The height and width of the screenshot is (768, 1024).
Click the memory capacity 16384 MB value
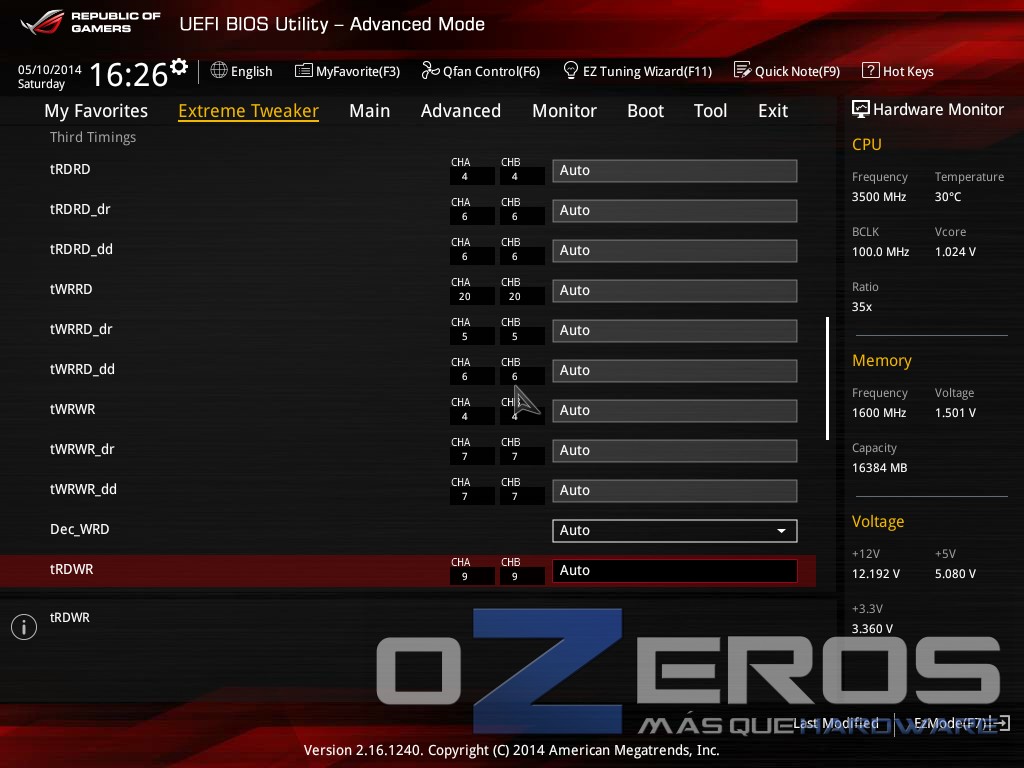click(x=879, y=468)
